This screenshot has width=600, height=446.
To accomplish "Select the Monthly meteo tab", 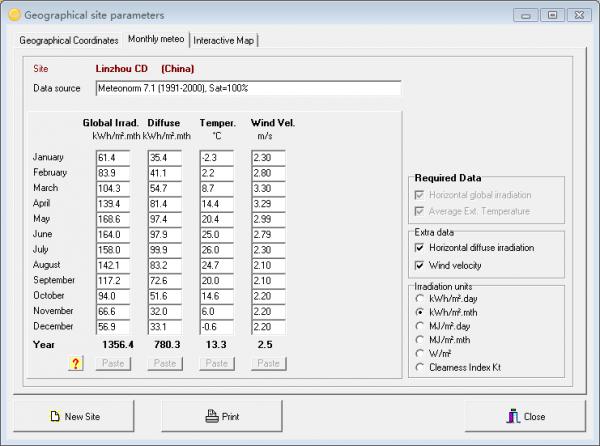I will [x=155, y=39].
